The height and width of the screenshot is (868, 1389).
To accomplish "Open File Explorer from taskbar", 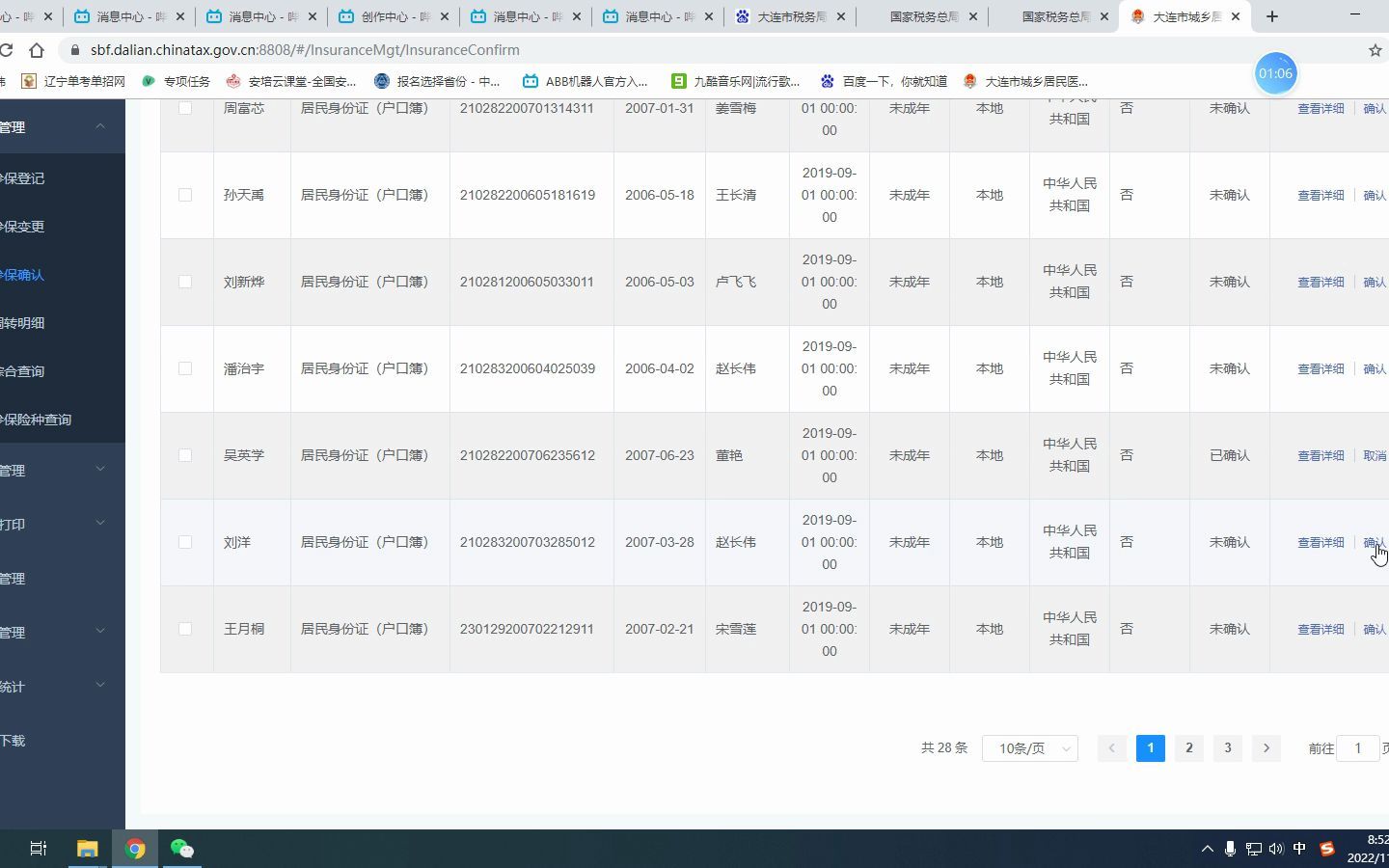I will click(x=88, y=849).
